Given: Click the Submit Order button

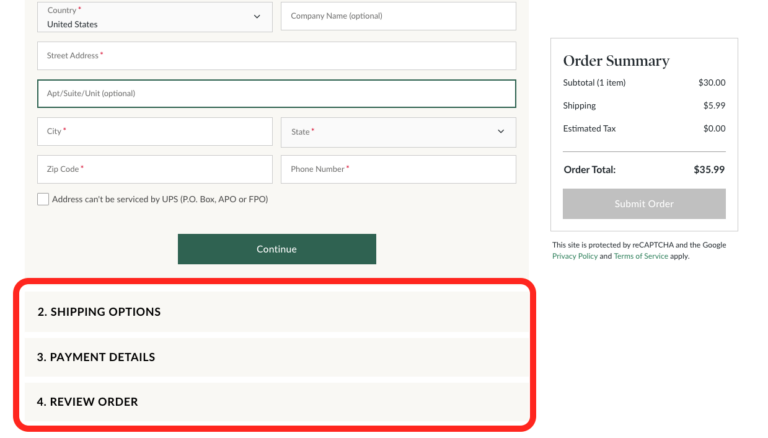Looking at the screenshot, I should tap(644, 204).
